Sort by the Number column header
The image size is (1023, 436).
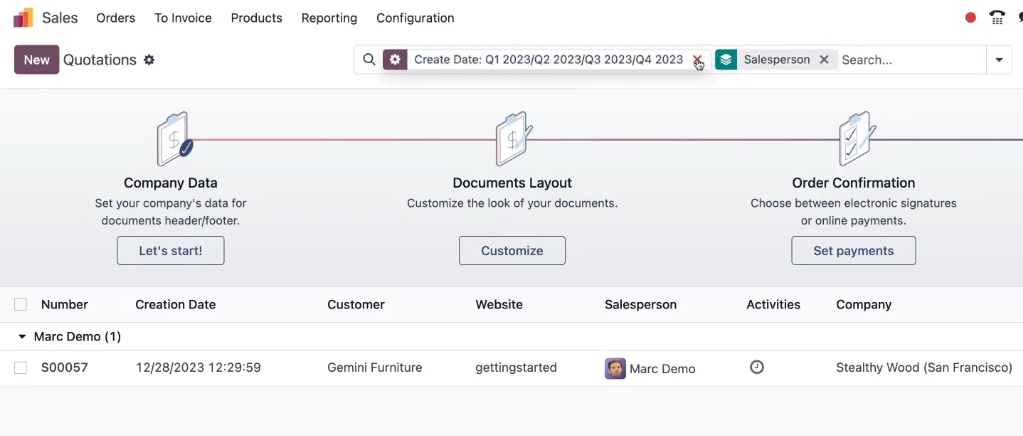tap(65, 305)
